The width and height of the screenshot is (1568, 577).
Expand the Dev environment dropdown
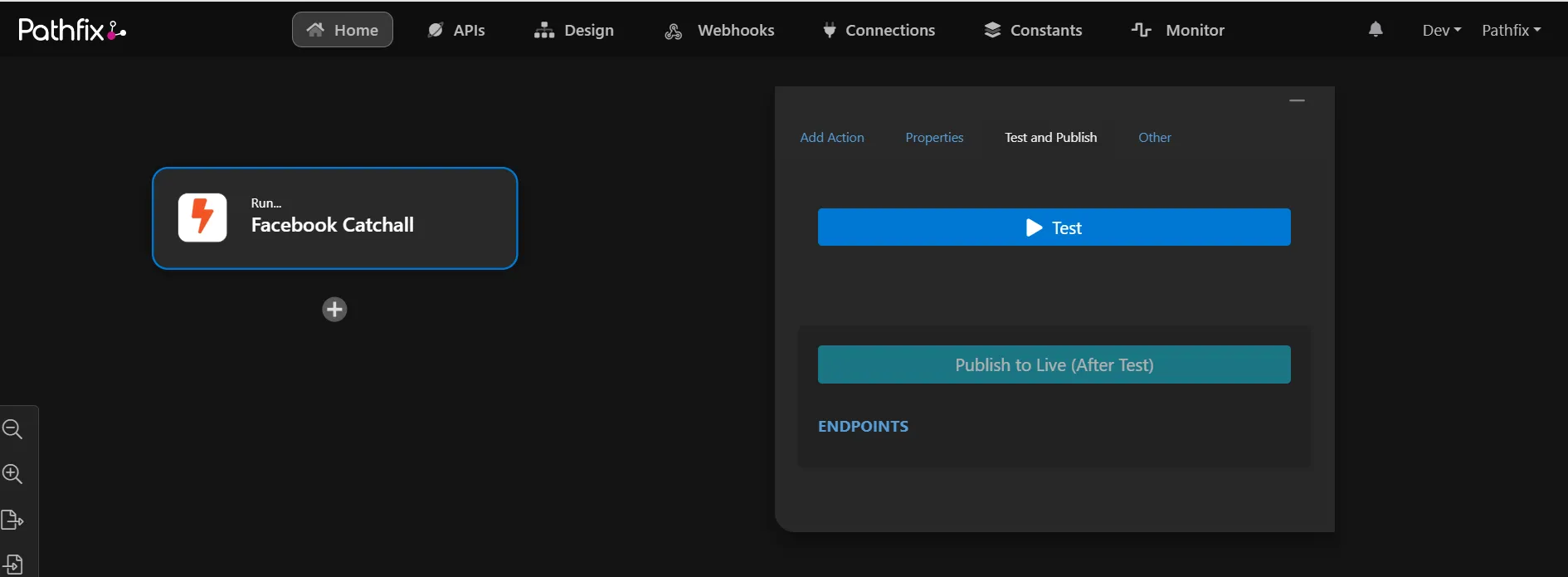(x=1442, y=30)
